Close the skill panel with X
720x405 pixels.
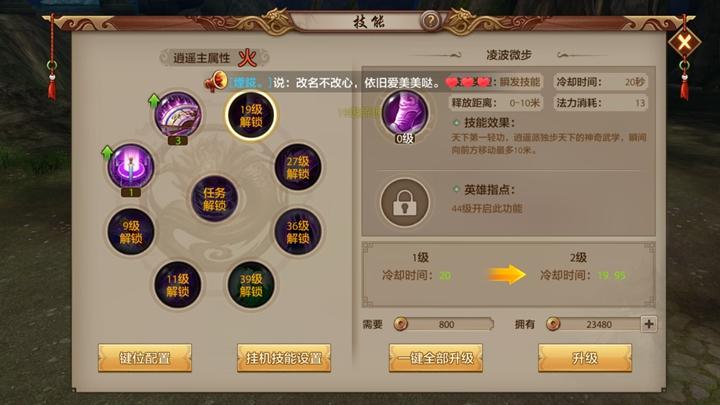point(684,43)
